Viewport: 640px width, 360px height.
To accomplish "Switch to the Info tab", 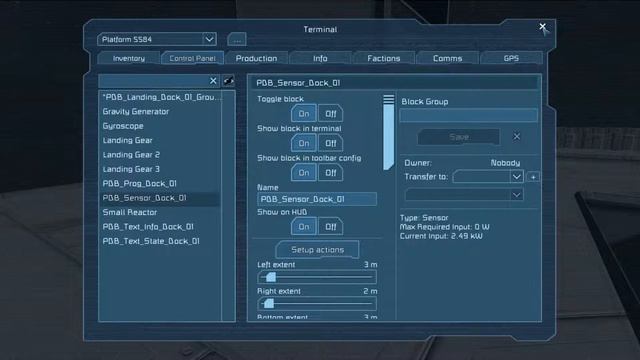I will pos(320,58).
